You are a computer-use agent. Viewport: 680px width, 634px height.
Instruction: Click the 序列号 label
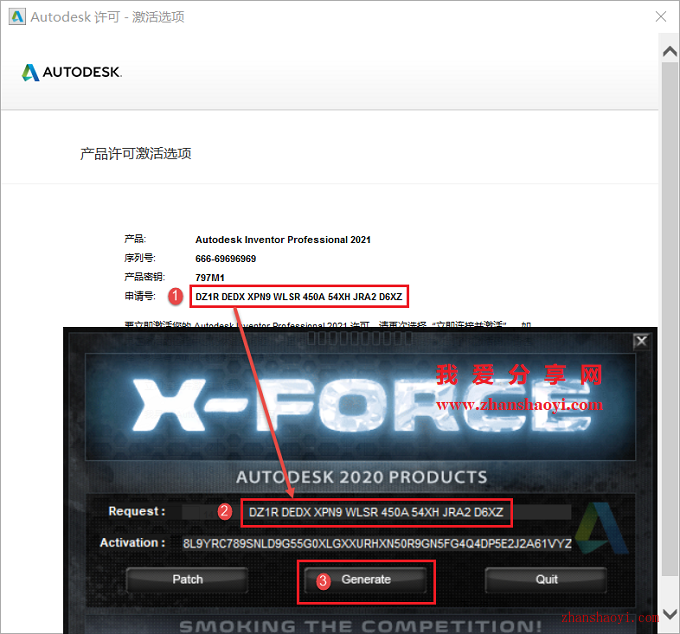pyautogui.click(x=140, y=258)
